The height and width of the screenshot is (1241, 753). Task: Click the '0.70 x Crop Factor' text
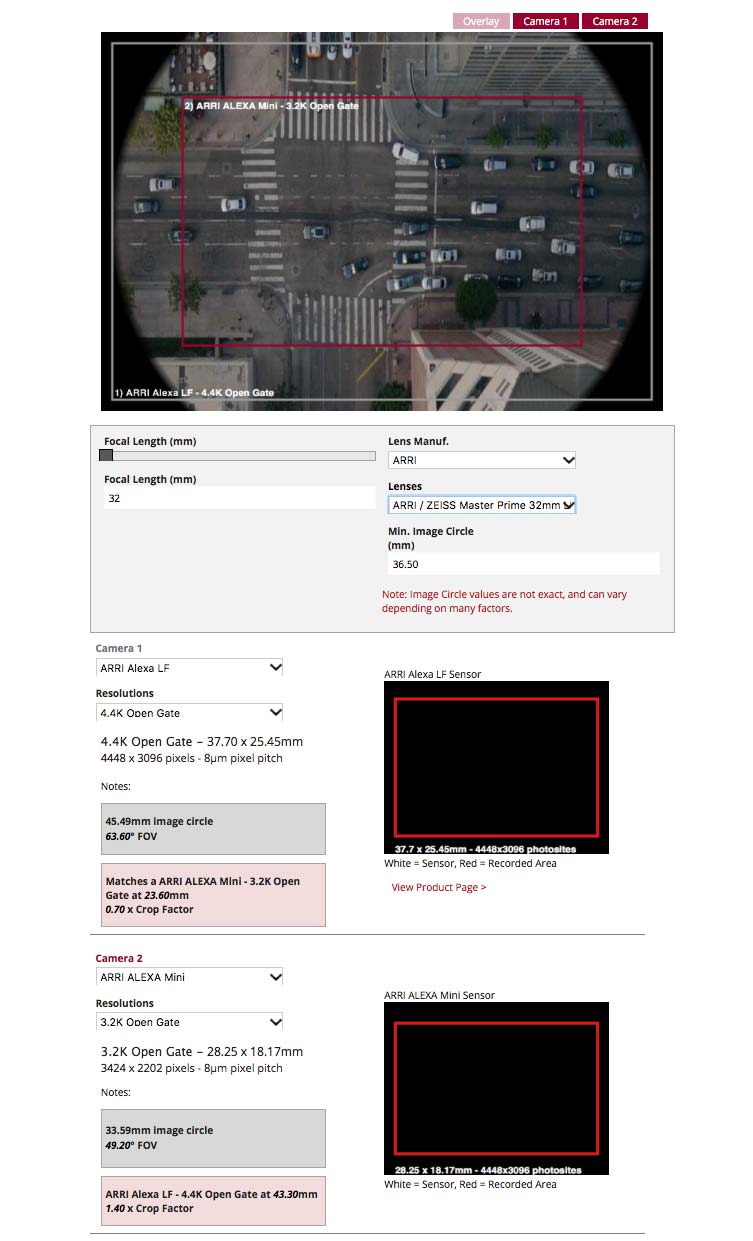[149, 909]
